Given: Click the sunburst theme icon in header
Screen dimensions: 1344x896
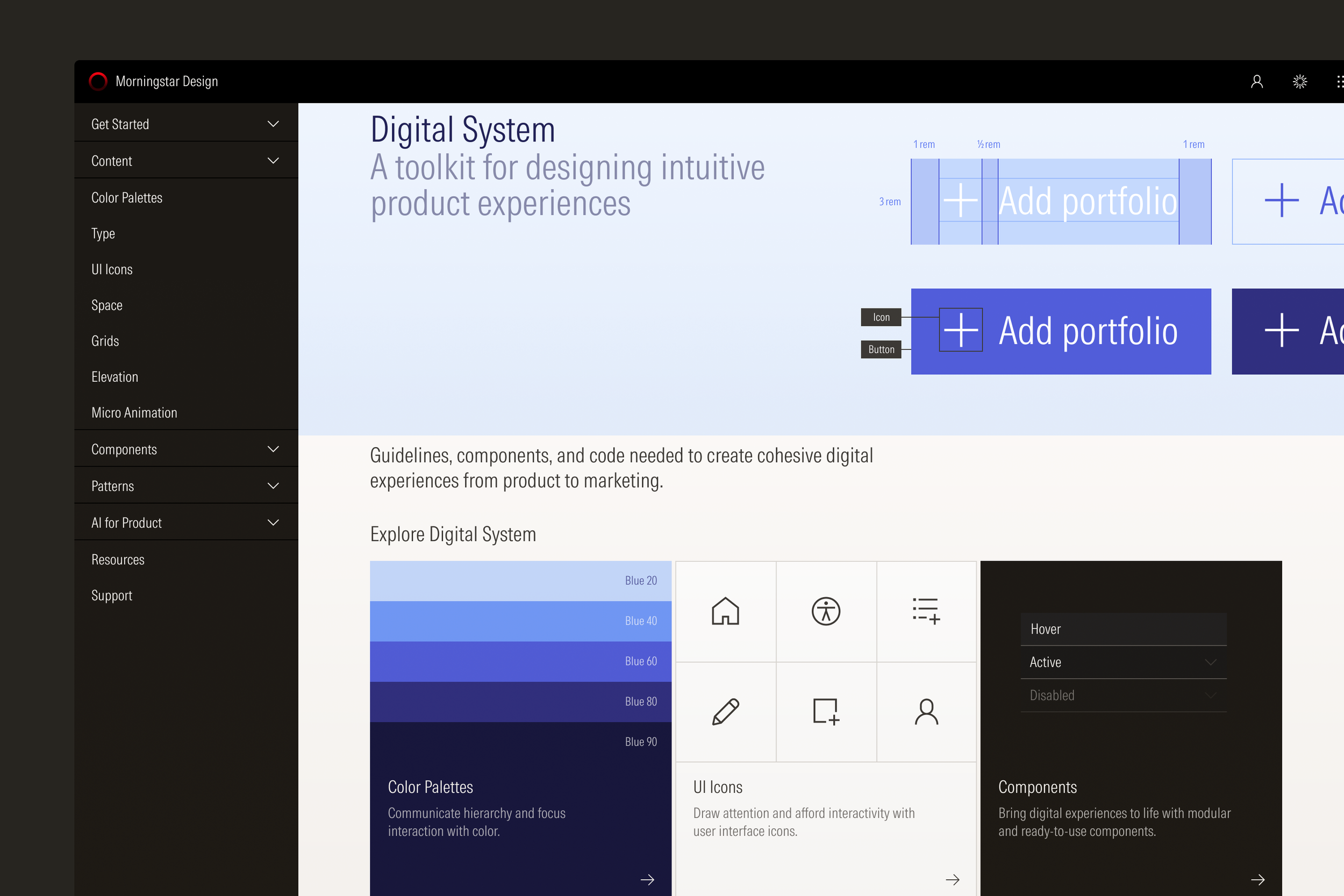Looking at the screenshot, I should pos(1299,82).
